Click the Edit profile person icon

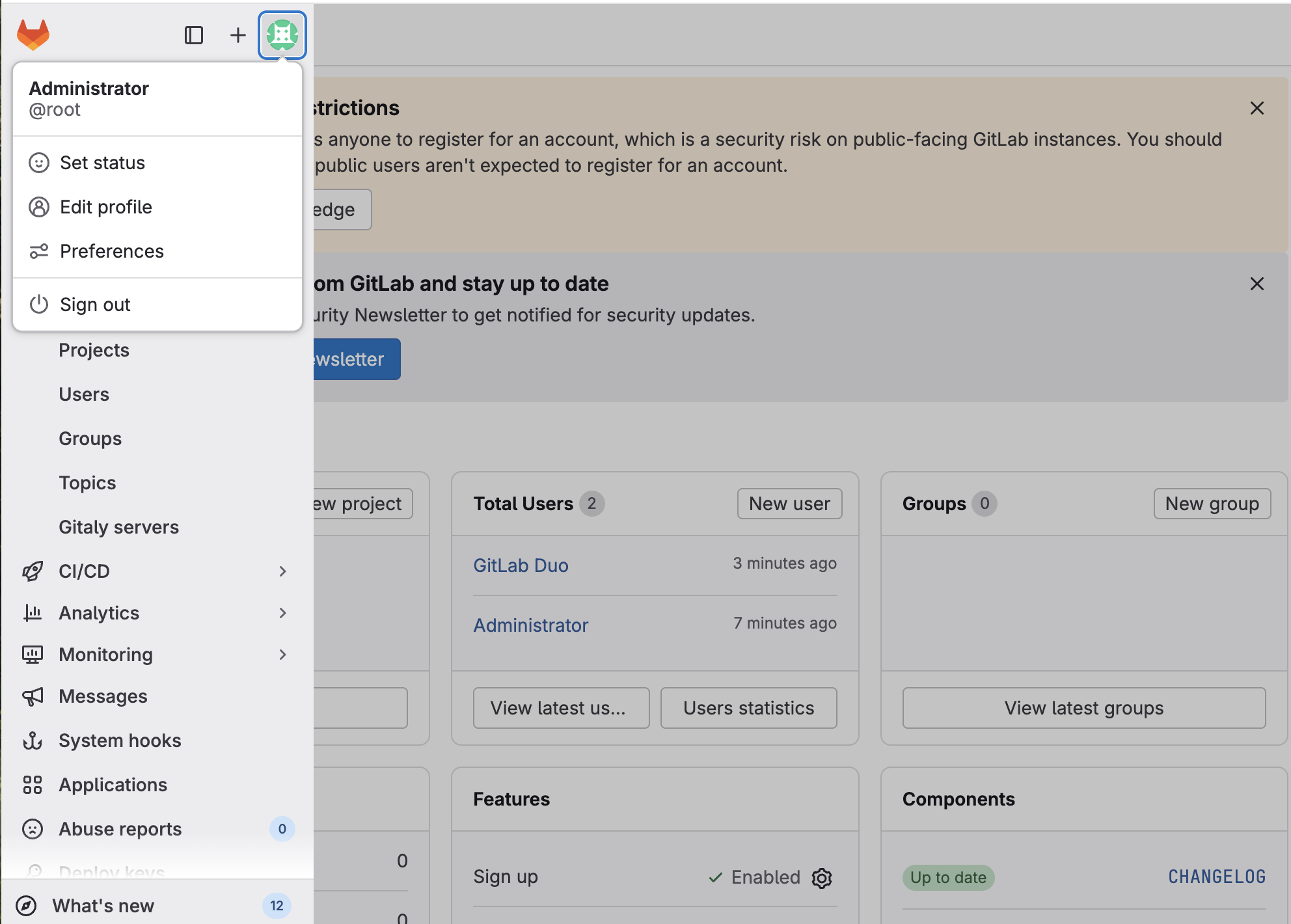pyautogui.click(x=39, y=207)
